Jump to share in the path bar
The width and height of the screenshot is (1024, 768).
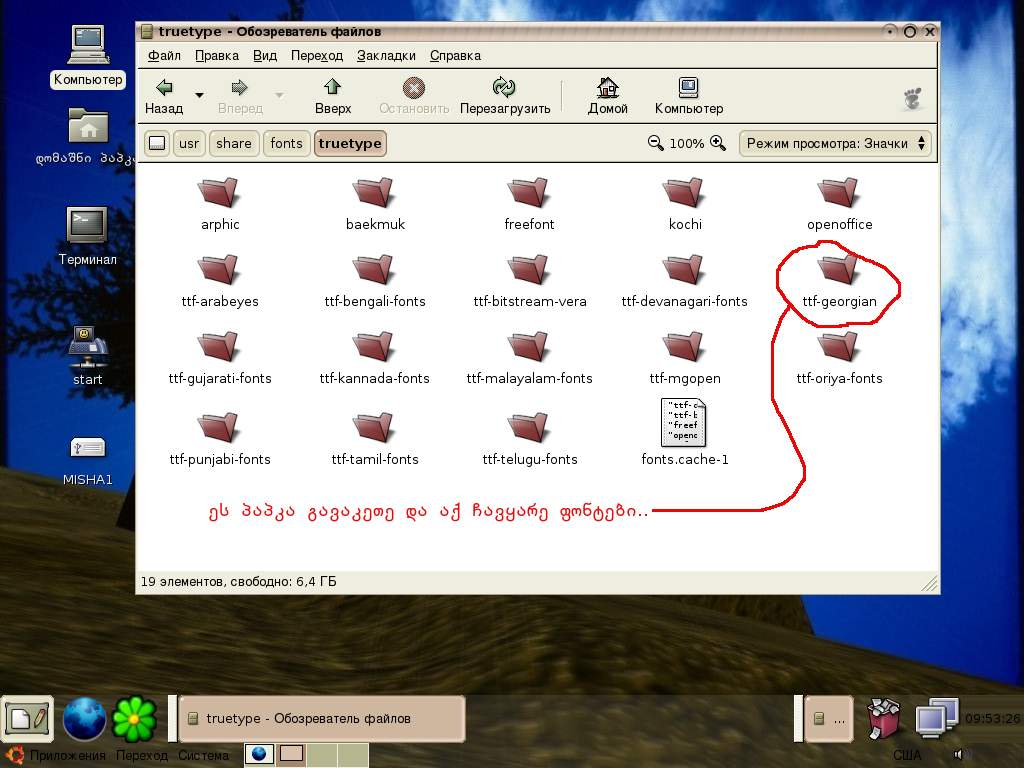(233, 144)
